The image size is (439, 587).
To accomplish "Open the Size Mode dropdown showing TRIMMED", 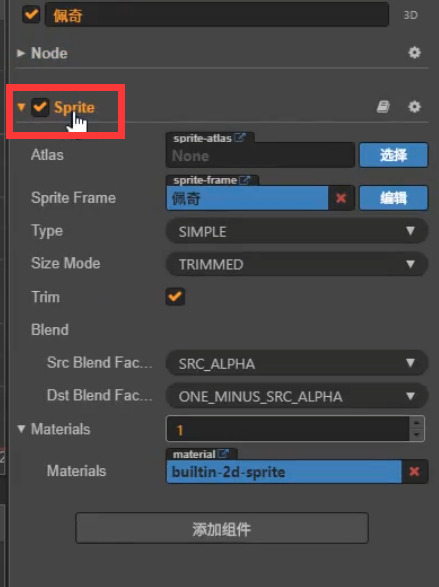I will point(297,264).
